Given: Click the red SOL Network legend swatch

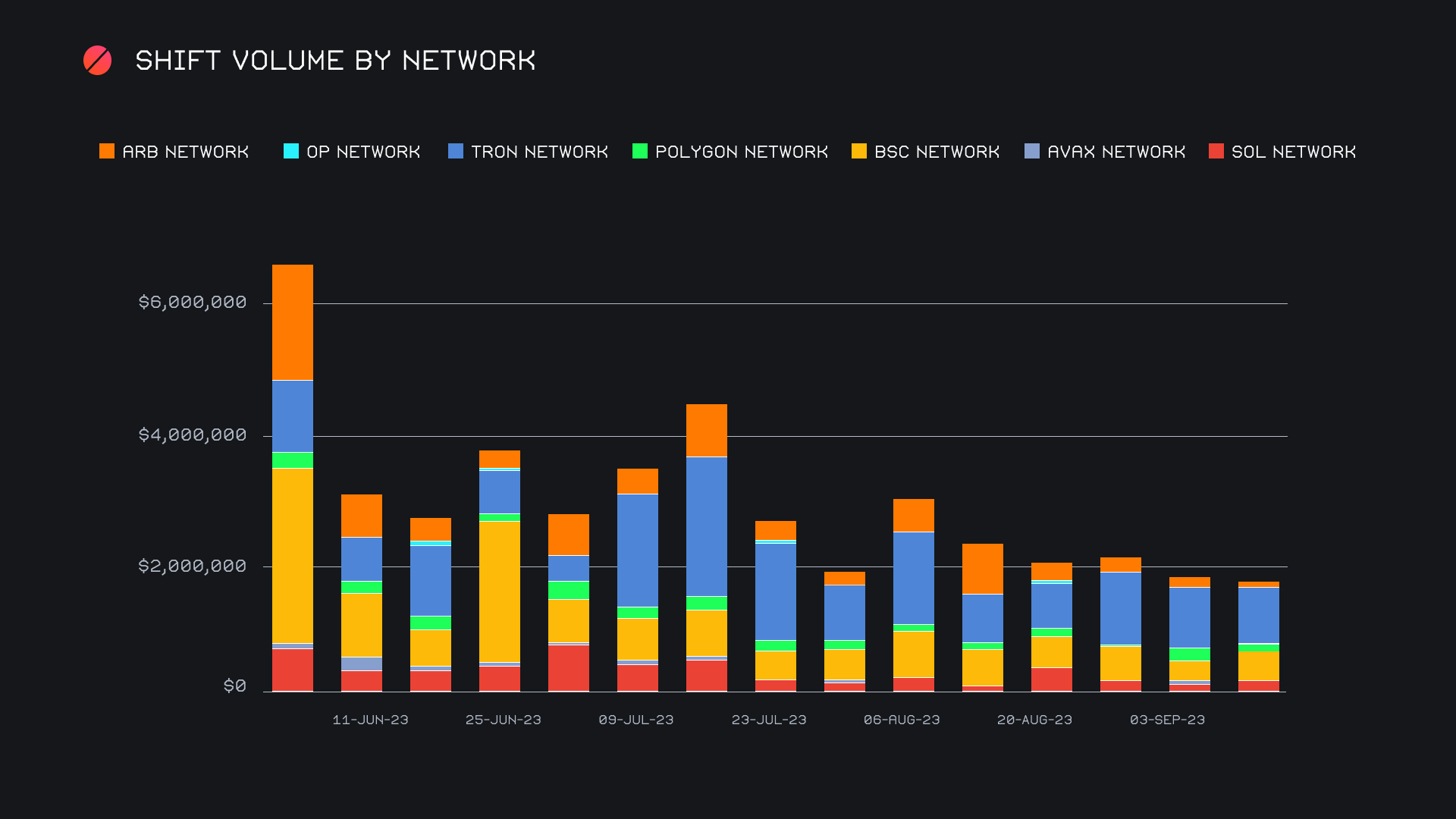Looking at the screenshot, I should [x=1216, y=151].
